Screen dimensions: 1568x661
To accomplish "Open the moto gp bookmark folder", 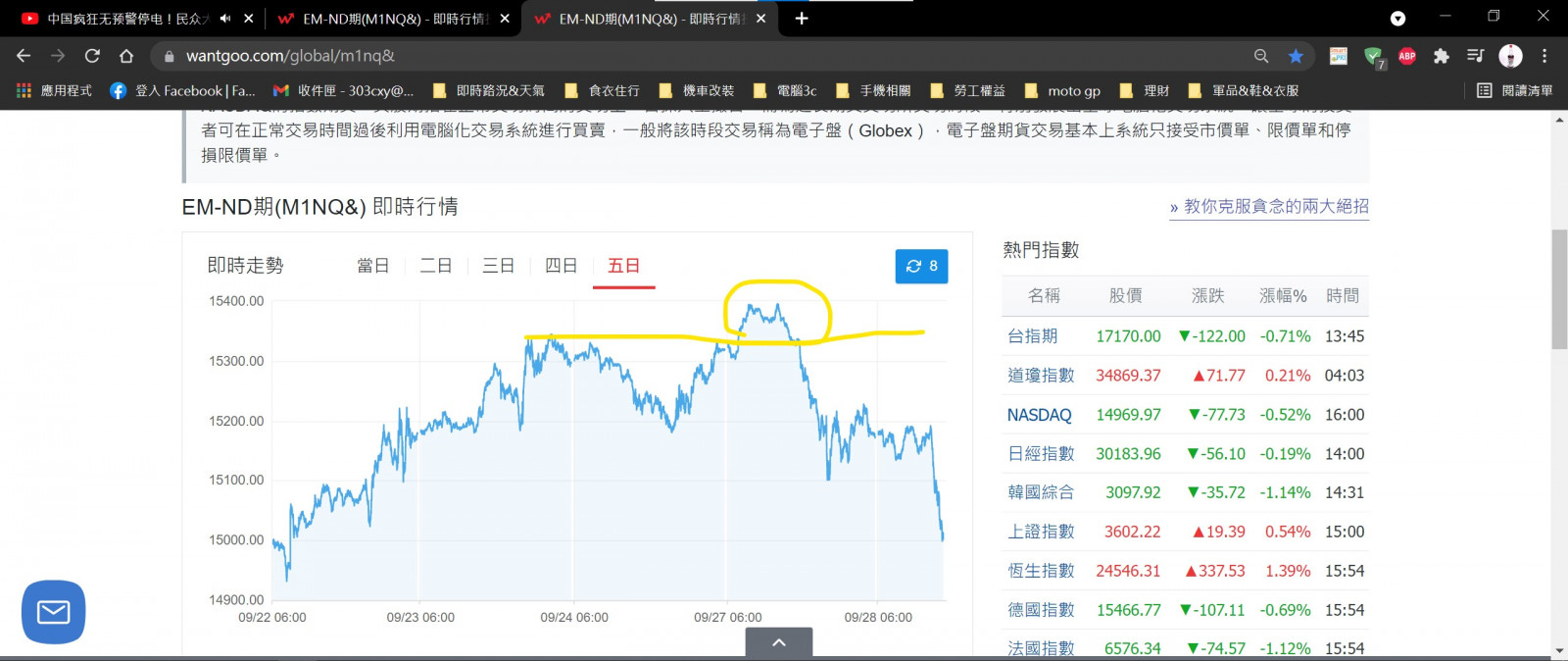I will click(x=1062, y=90).
